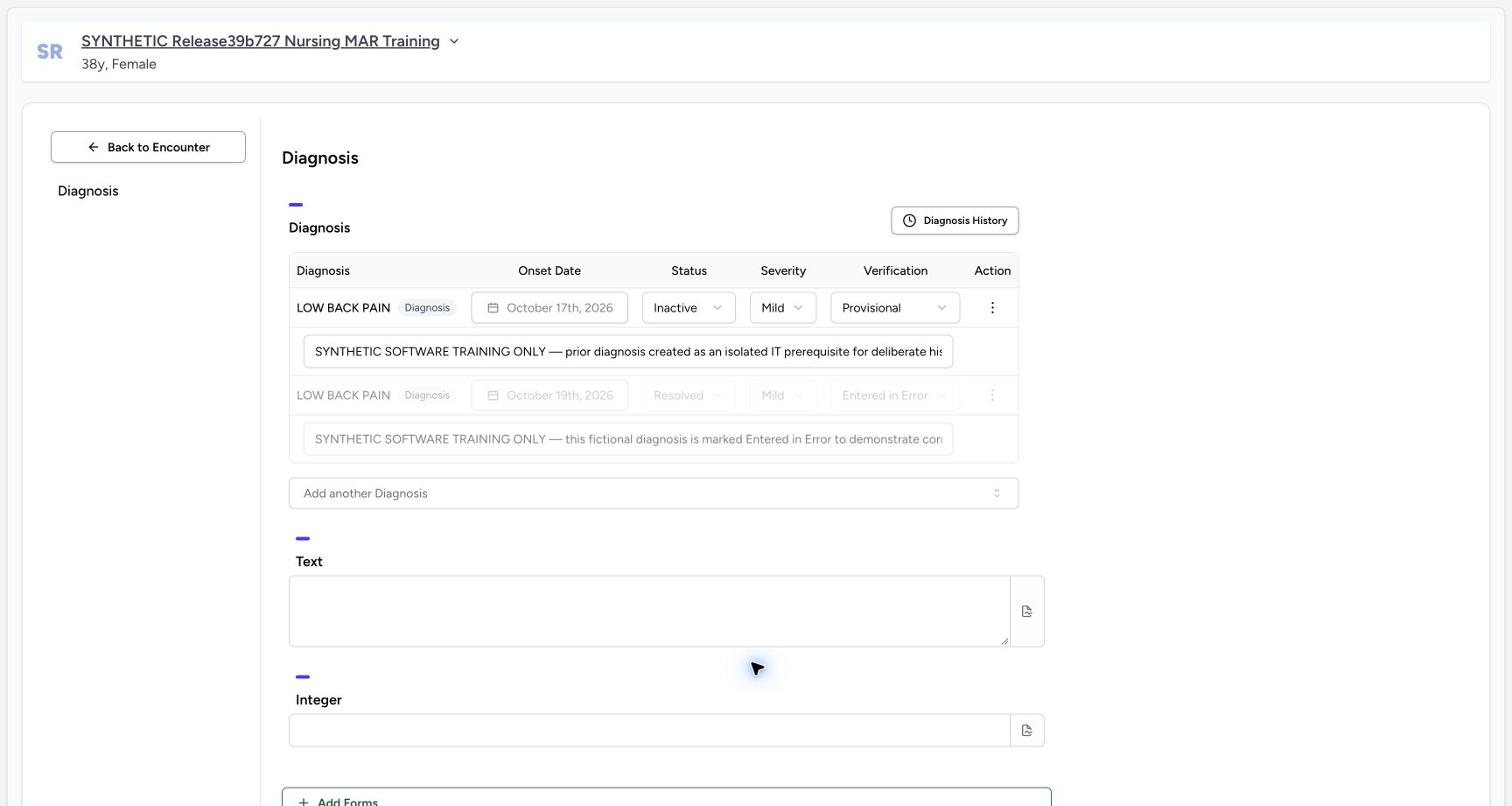Click the Severity column header

click(x=783, y=270)
